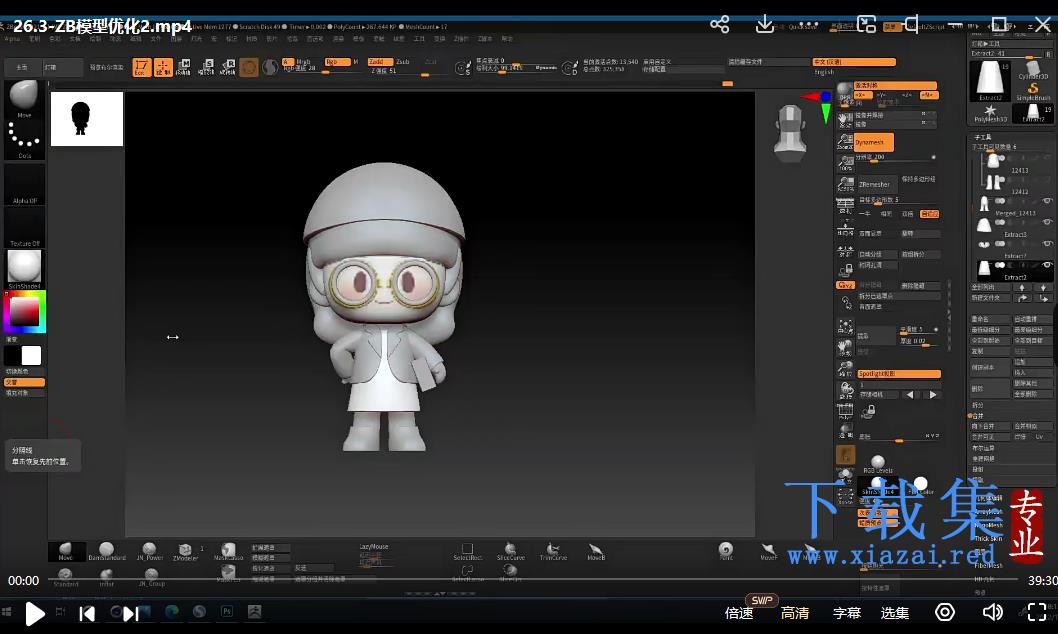Screen dimensions: 1058x634
Task: Toggle visibility of Merged_12413 subtool
Action: [1047, 200]
